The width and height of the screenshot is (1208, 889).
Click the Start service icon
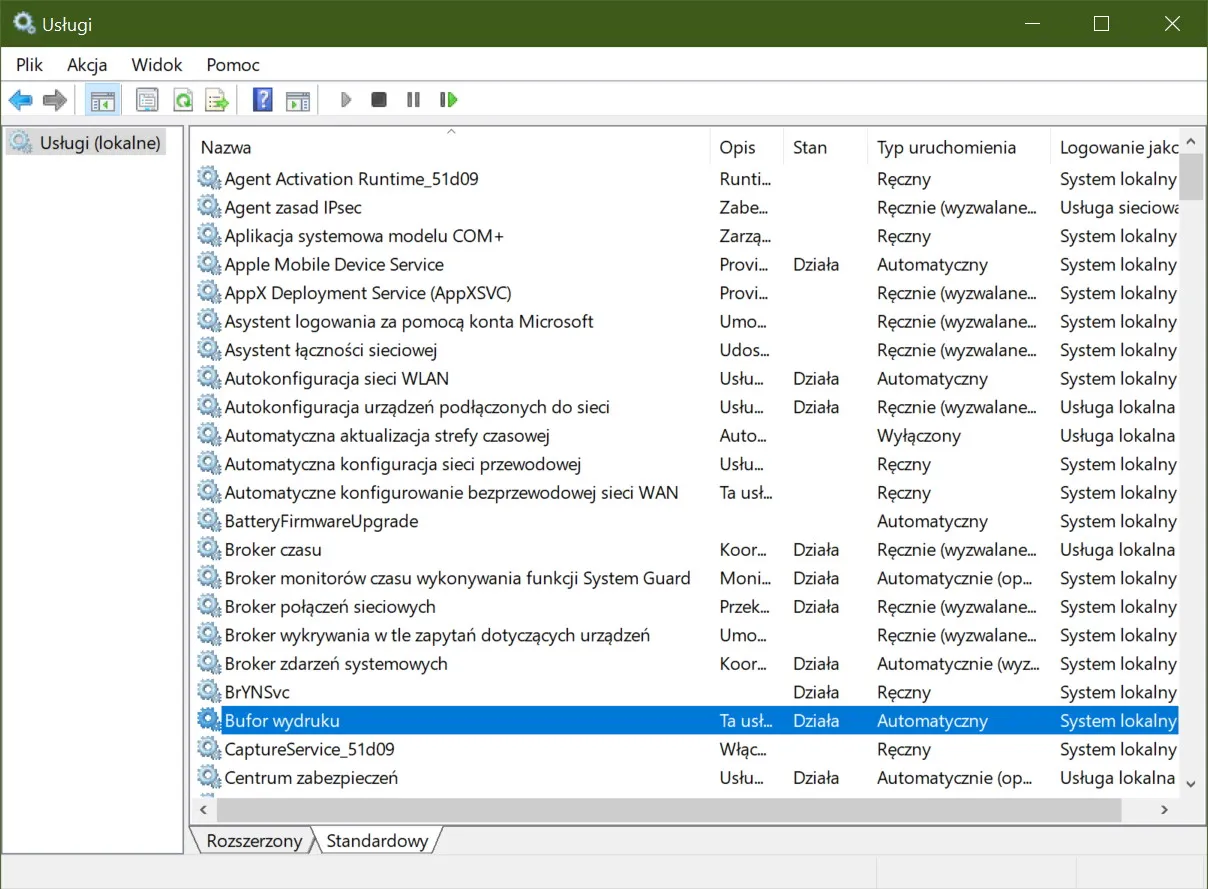tap(345, 99)
